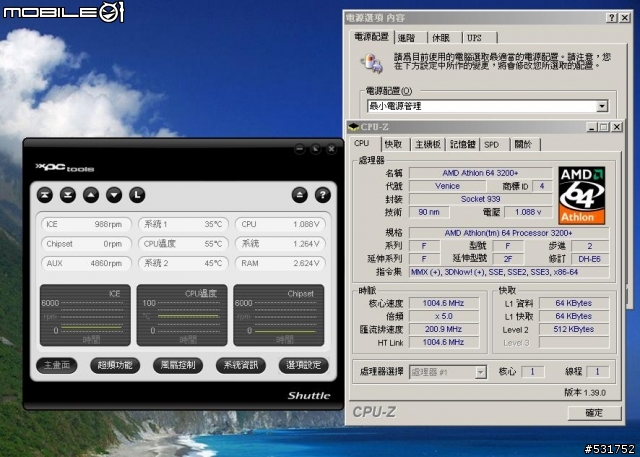Click the 系統 1 35°C temperature reading
Image resolution: width=640 pixels, height=457 pixels.
tap(183, 224)
